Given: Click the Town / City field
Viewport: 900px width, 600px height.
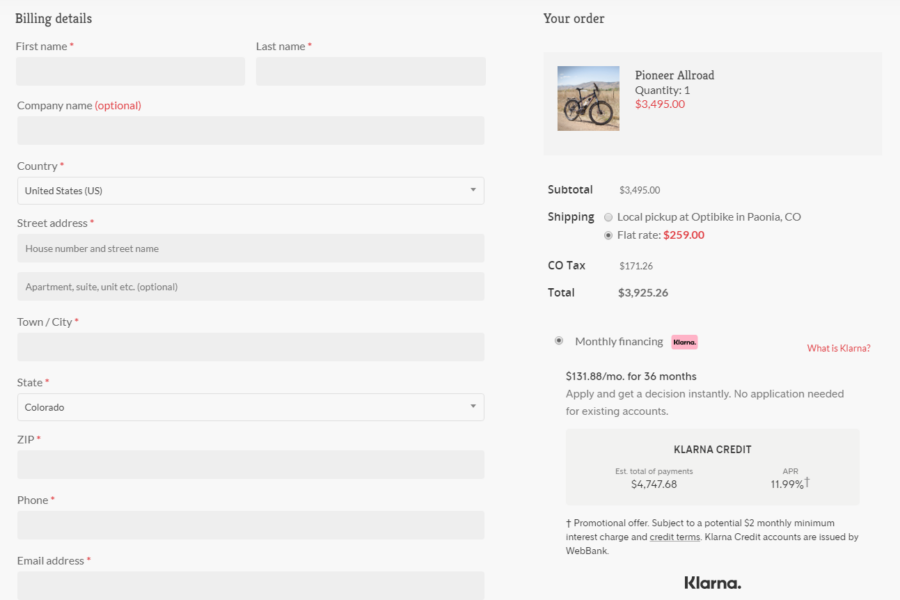Looking at the screenshot, I should [250, 347].
